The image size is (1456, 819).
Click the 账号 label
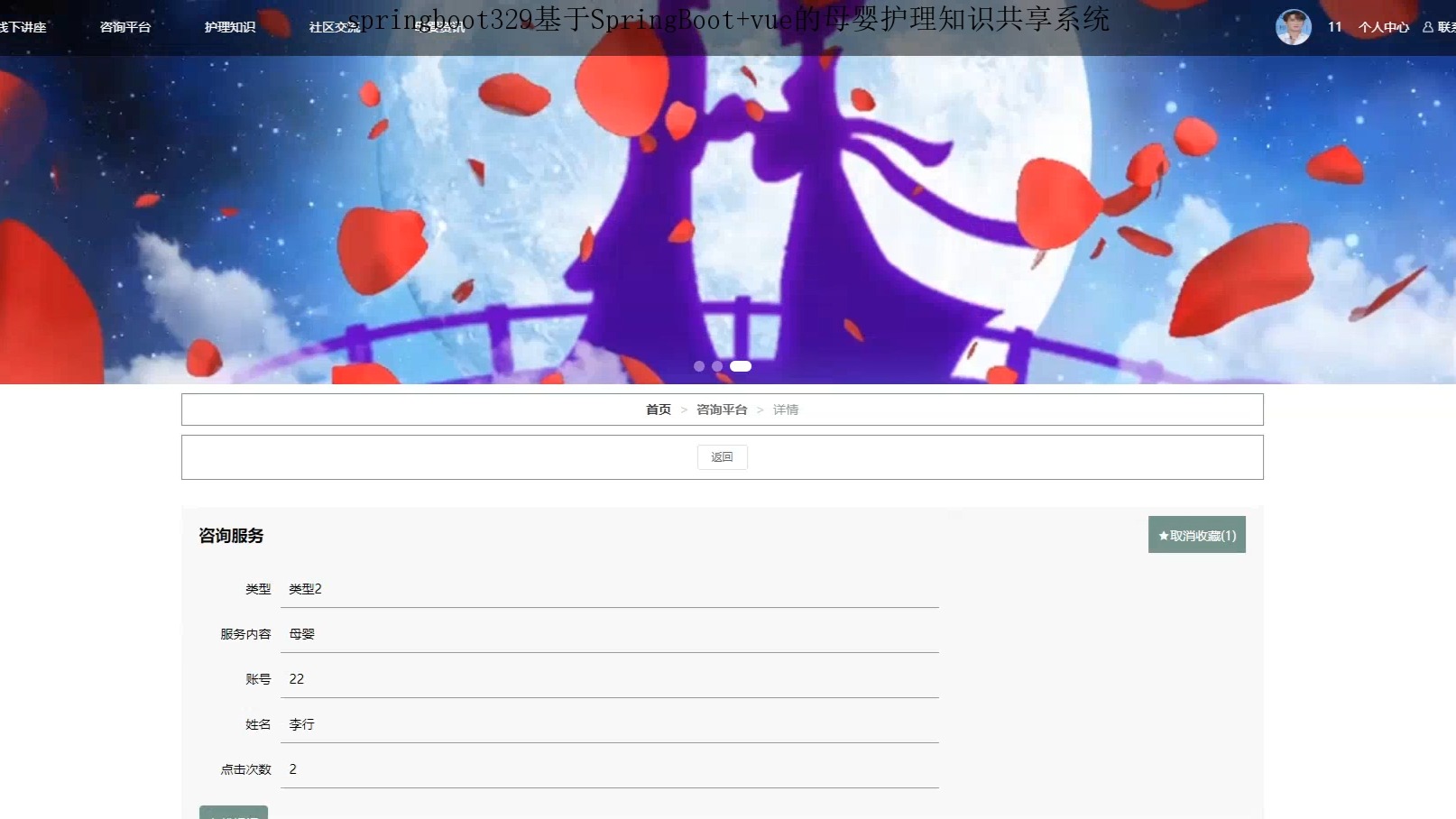[x=258, y=679]
